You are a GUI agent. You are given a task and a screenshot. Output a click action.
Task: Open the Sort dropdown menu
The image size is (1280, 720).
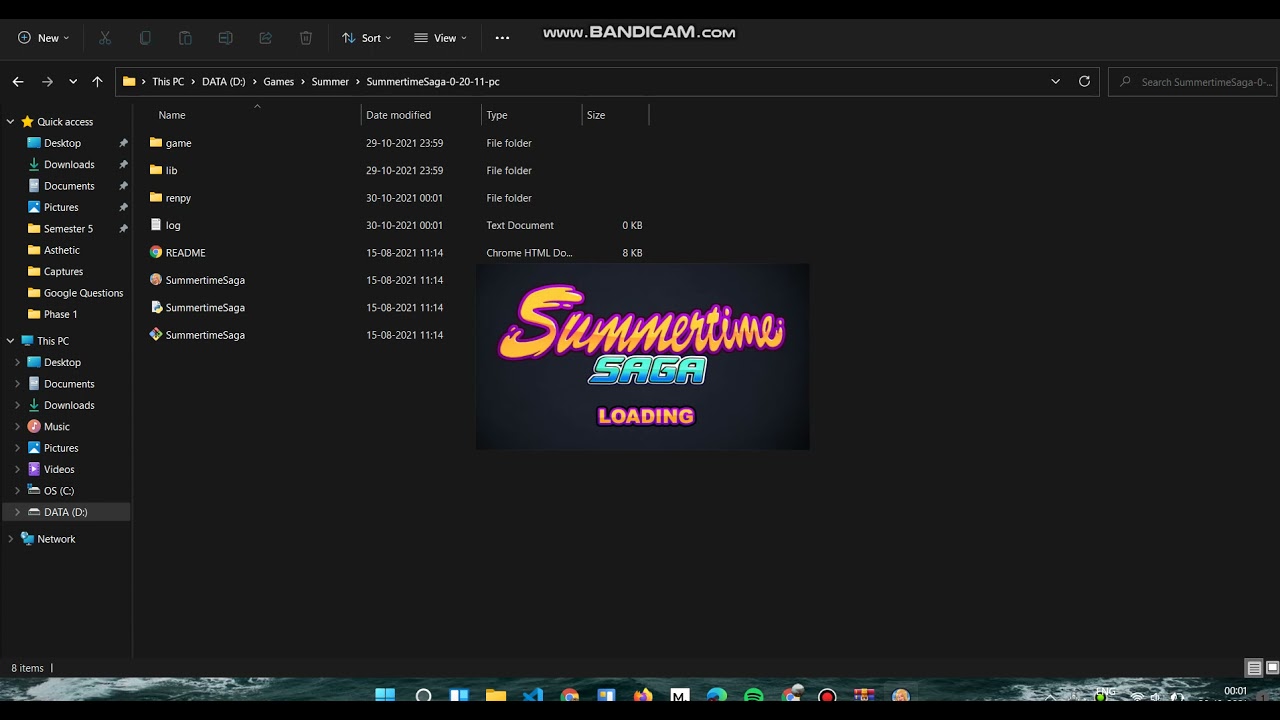(x=366, y=38)
